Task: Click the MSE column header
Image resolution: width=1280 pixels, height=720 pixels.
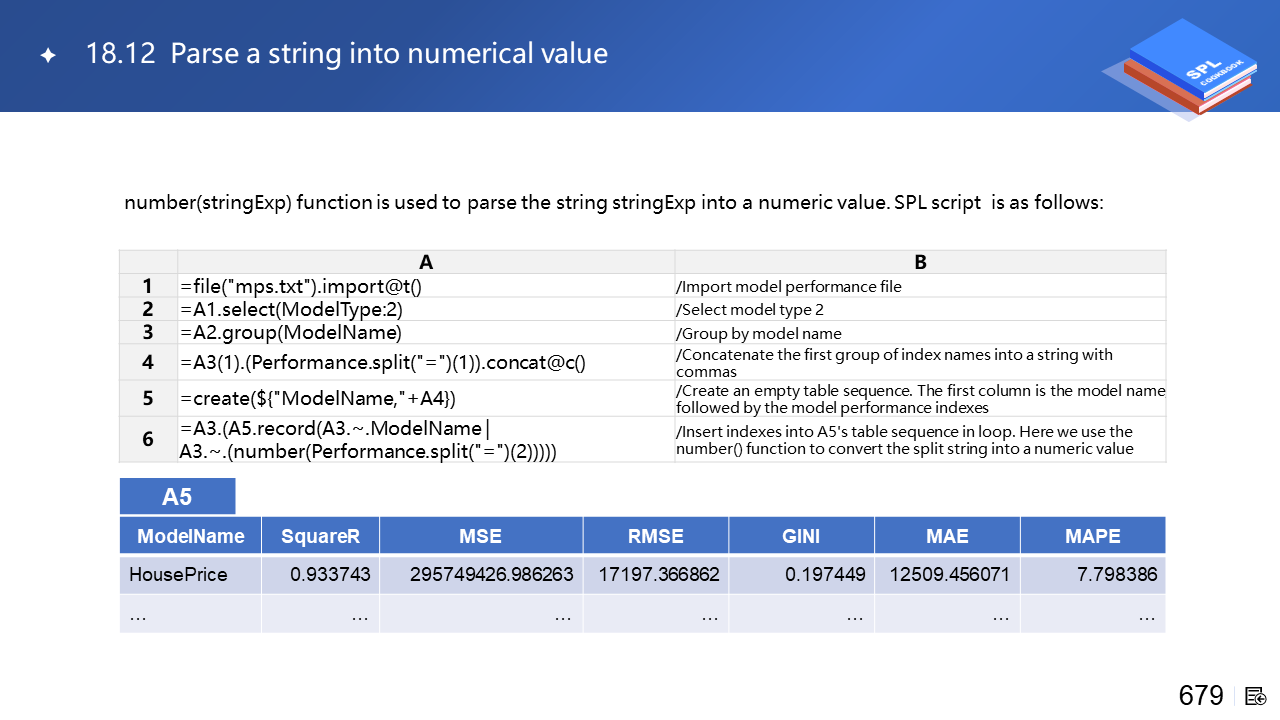Action: coord(480,536)
